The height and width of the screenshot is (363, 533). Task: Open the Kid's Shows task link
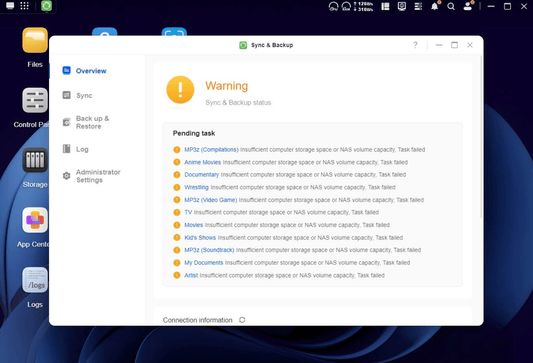[x=200, y=238]
